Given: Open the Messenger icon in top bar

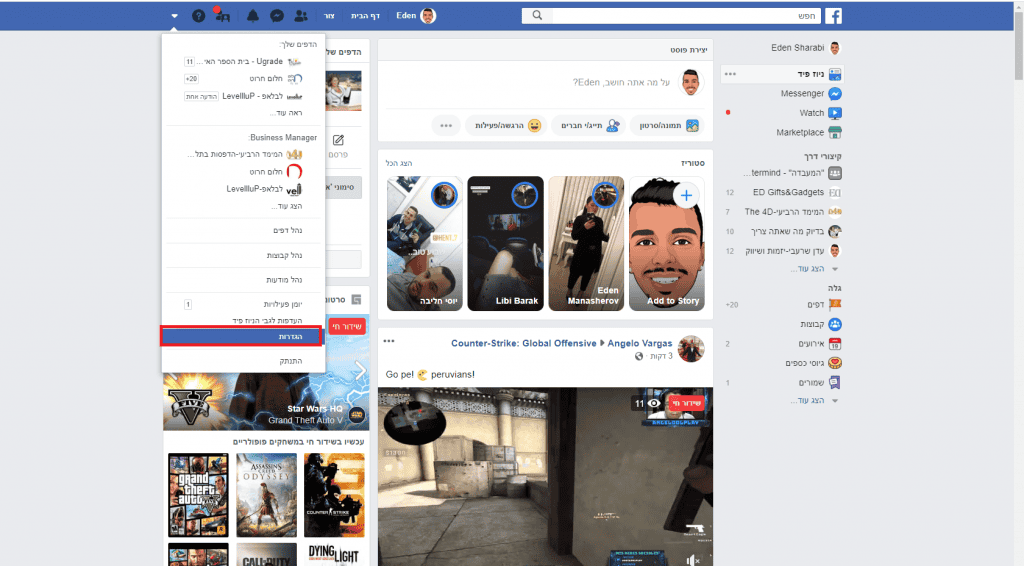Looking at the screenshot, I should click(x=277, y=16).
